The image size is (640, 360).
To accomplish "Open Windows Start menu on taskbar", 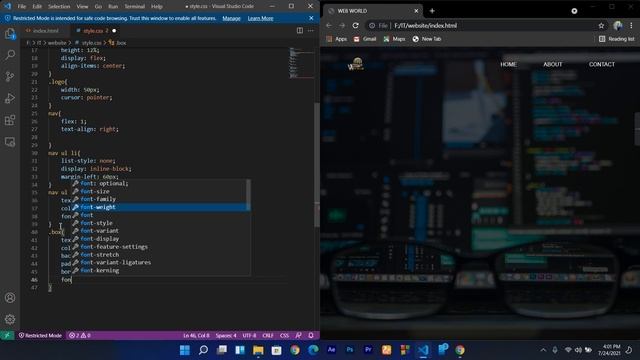I will pos(185,350).
